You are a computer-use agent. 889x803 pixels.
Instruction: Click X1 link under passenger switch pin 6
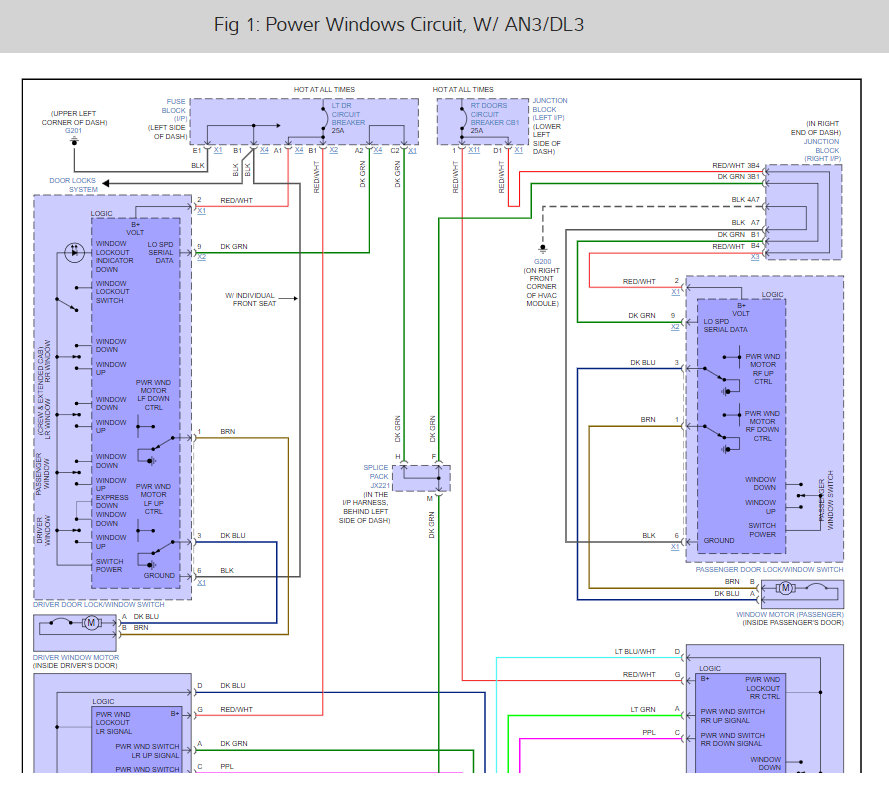click(x=675, y=547)
